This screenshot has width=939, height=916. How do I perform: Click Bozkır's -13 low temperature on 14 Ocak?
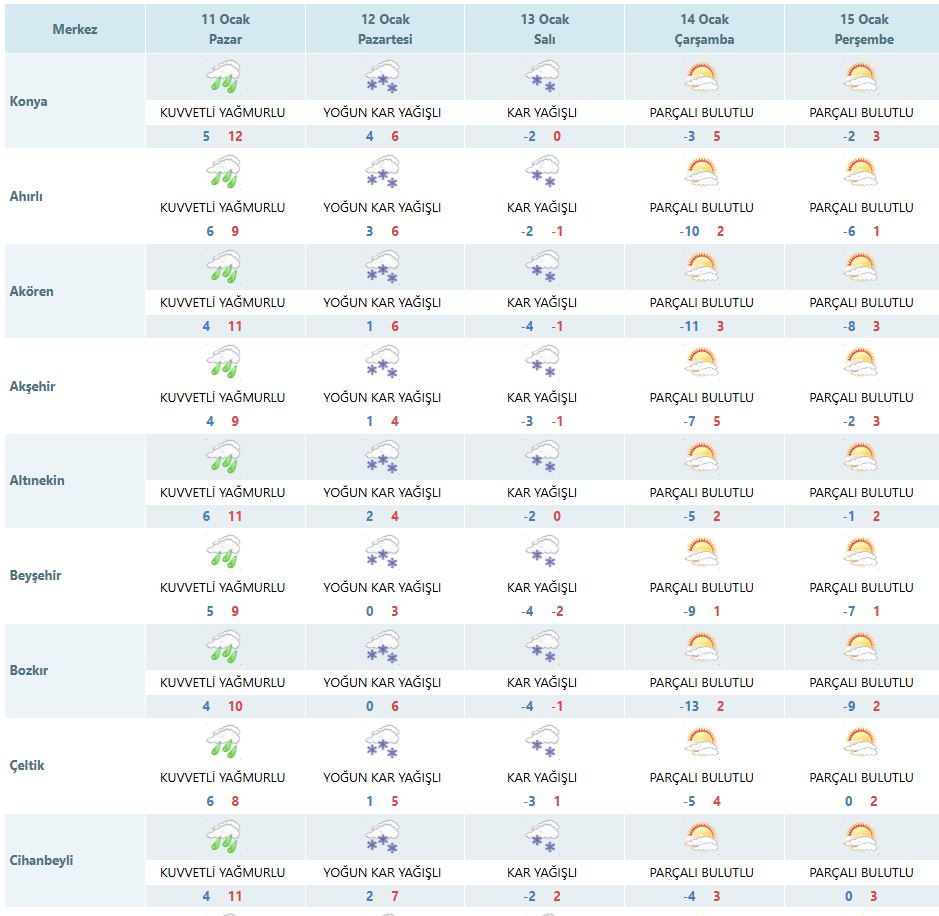(x=687, y=706)
